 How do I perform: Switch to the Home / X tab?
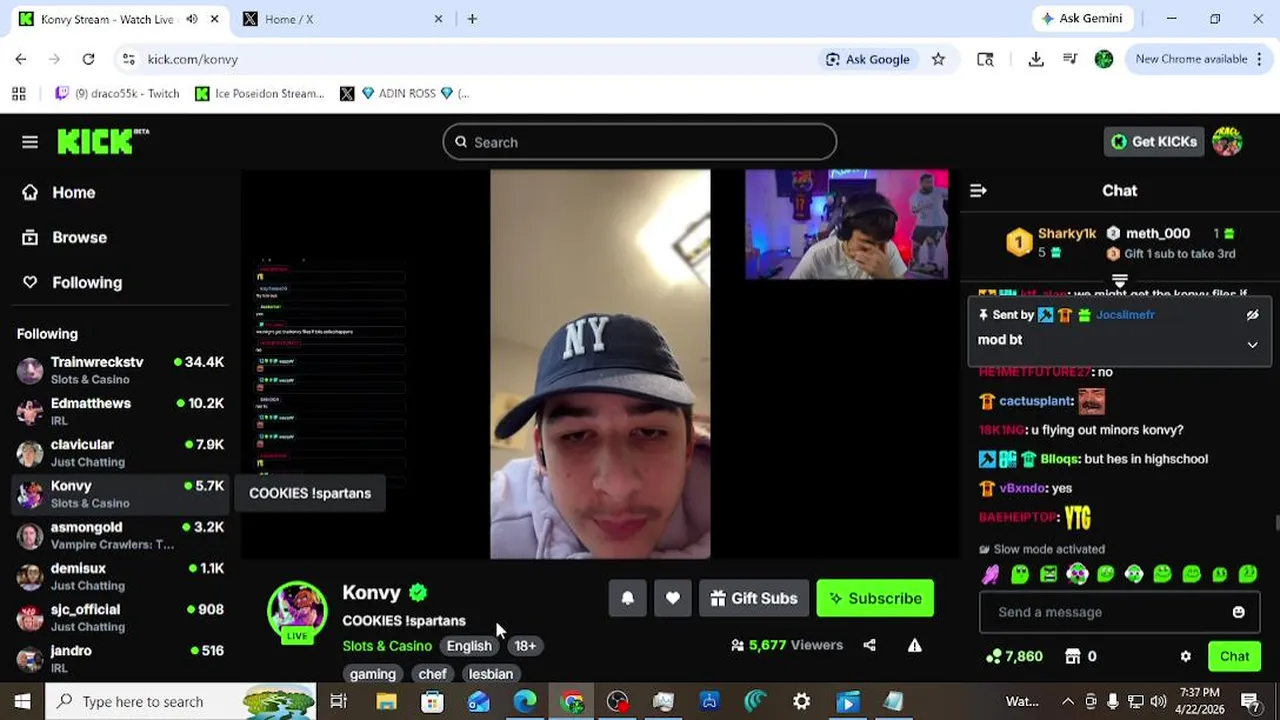pos(340,19)
